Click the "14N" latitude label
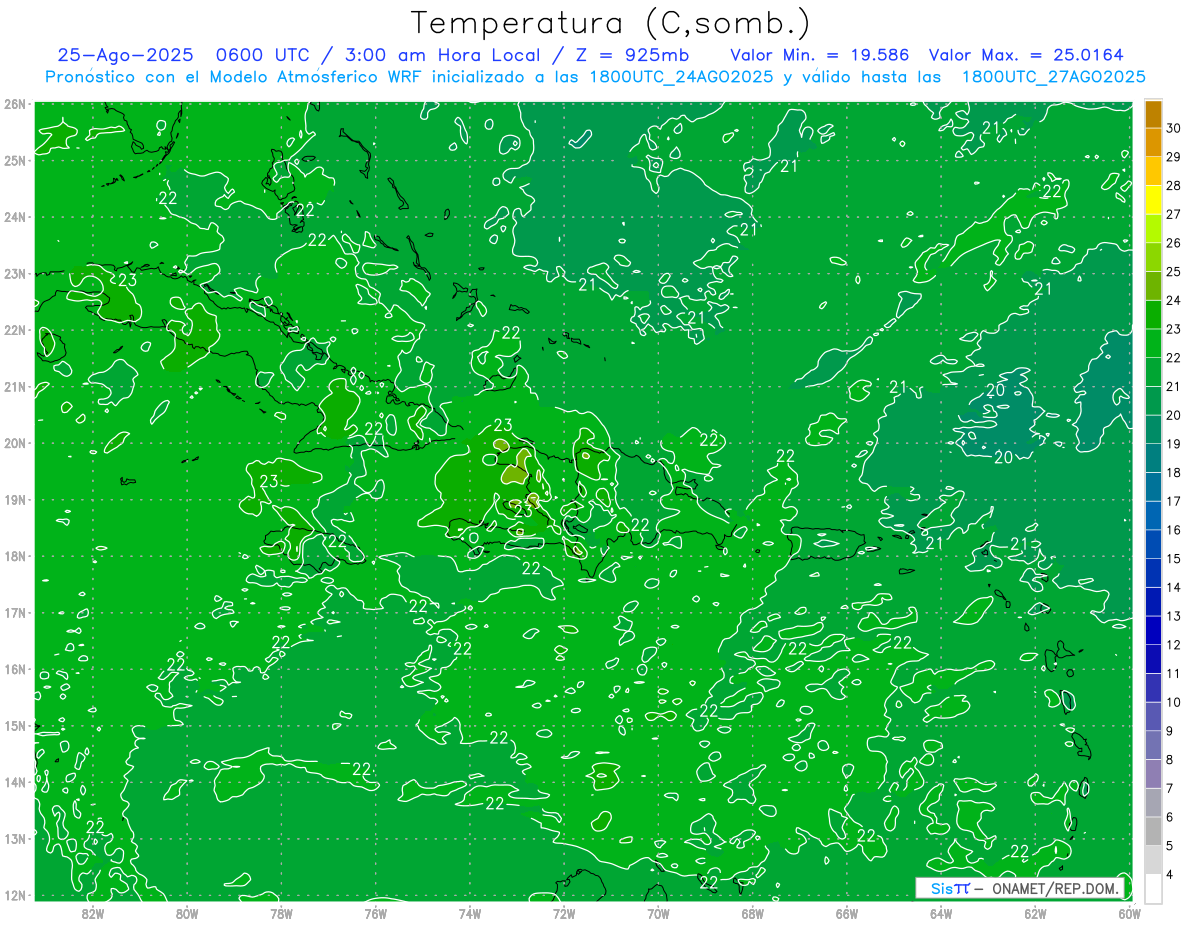 [15, 782]
